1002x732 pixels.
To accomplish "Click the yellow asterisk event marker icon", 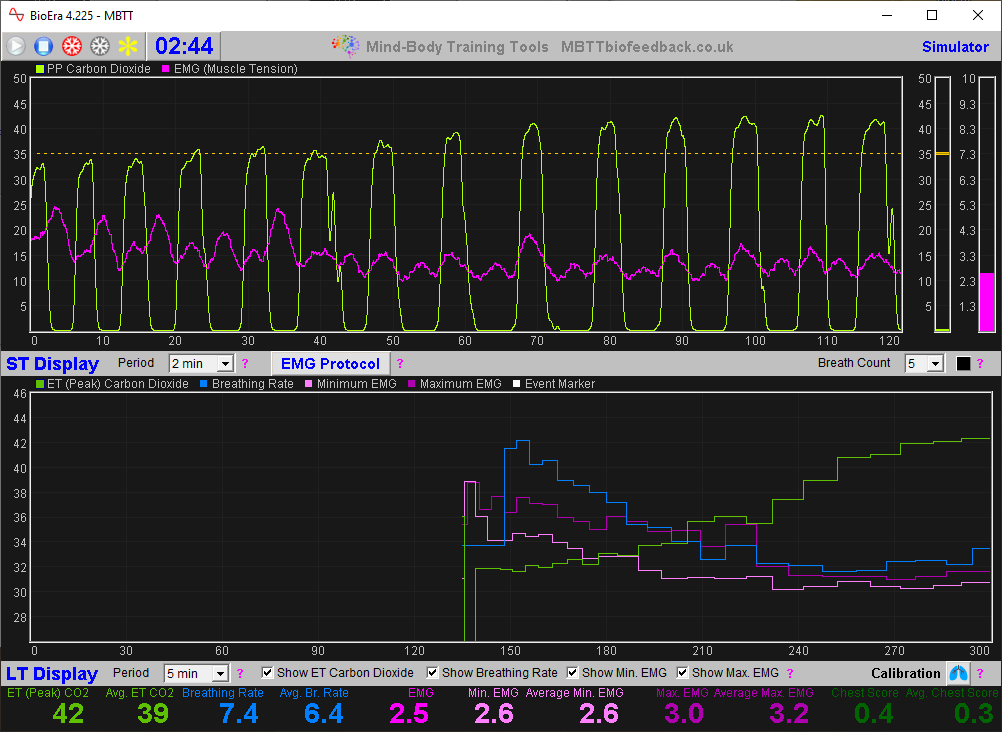I will click(x=126, y=45).
